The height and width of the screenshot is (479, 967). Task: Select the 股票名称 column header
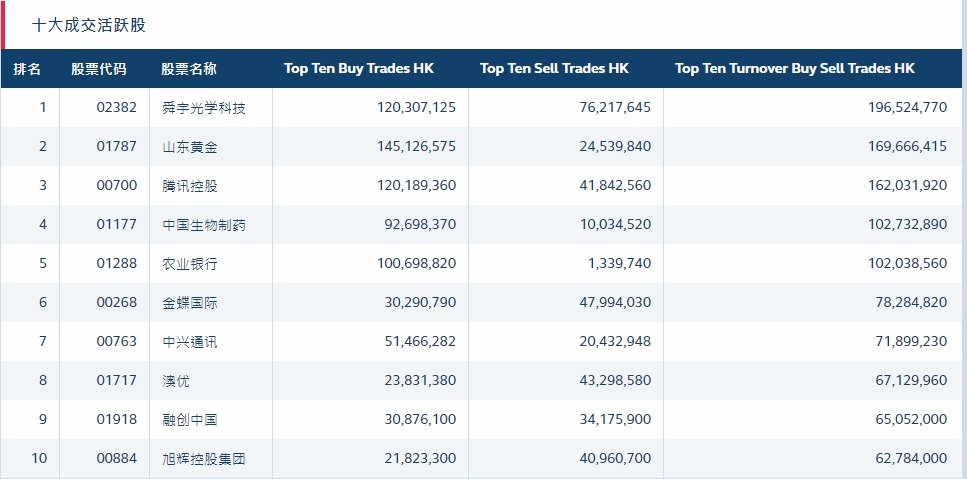[x=189, y=69]
